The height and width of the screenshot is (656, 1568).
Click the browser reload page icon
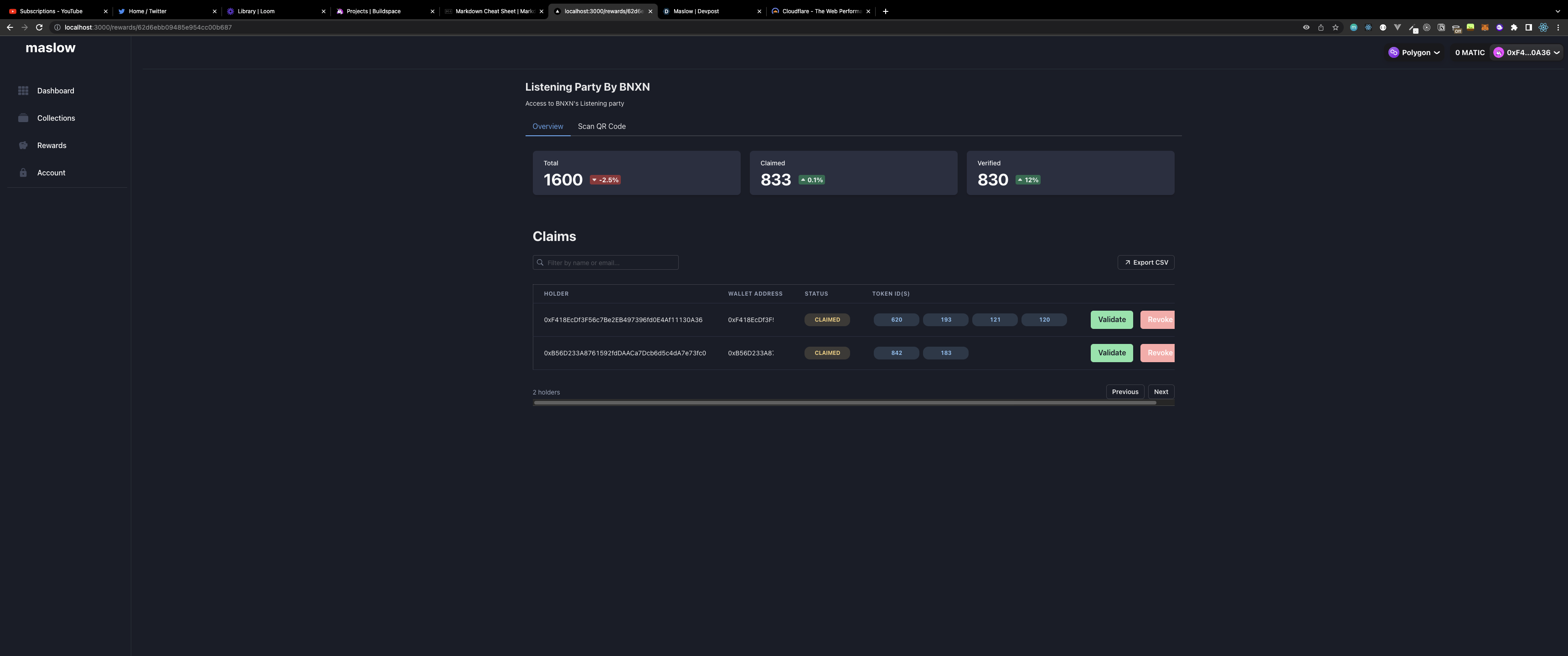(39, 27)
